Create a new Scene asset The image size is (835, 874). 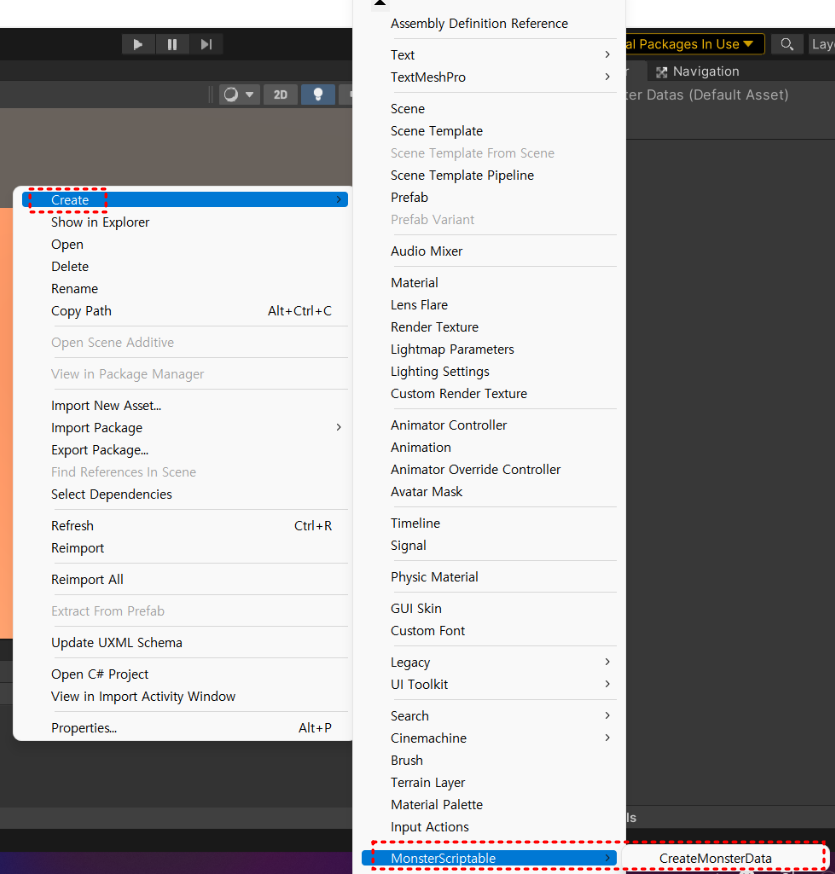click(x=489, y=109)
